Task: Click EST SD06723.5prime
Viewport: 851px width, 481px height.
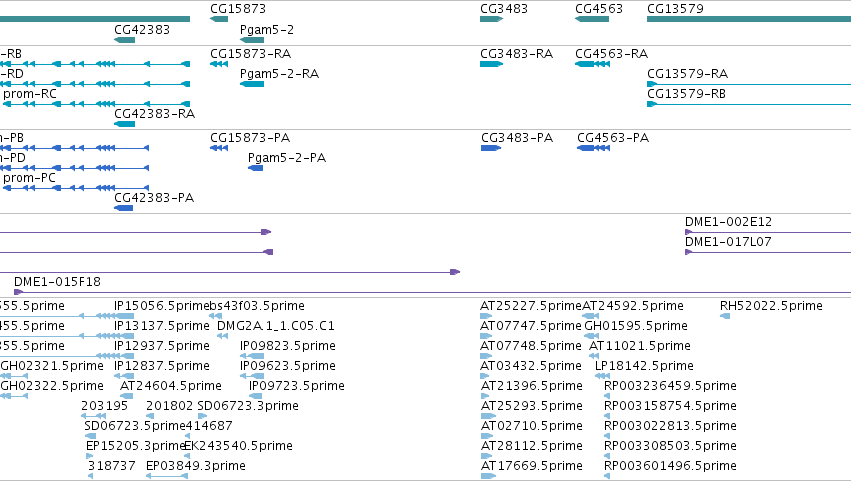Action: [135, 427]
